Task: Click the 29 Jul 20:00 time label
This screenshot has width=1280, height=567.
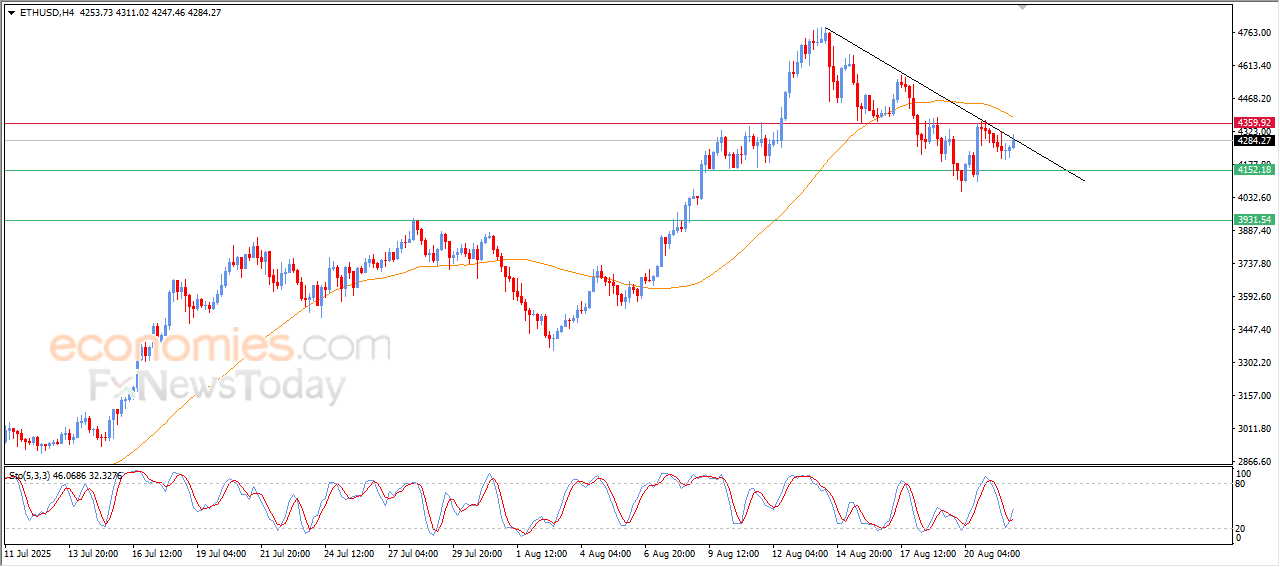Action: 476,553
